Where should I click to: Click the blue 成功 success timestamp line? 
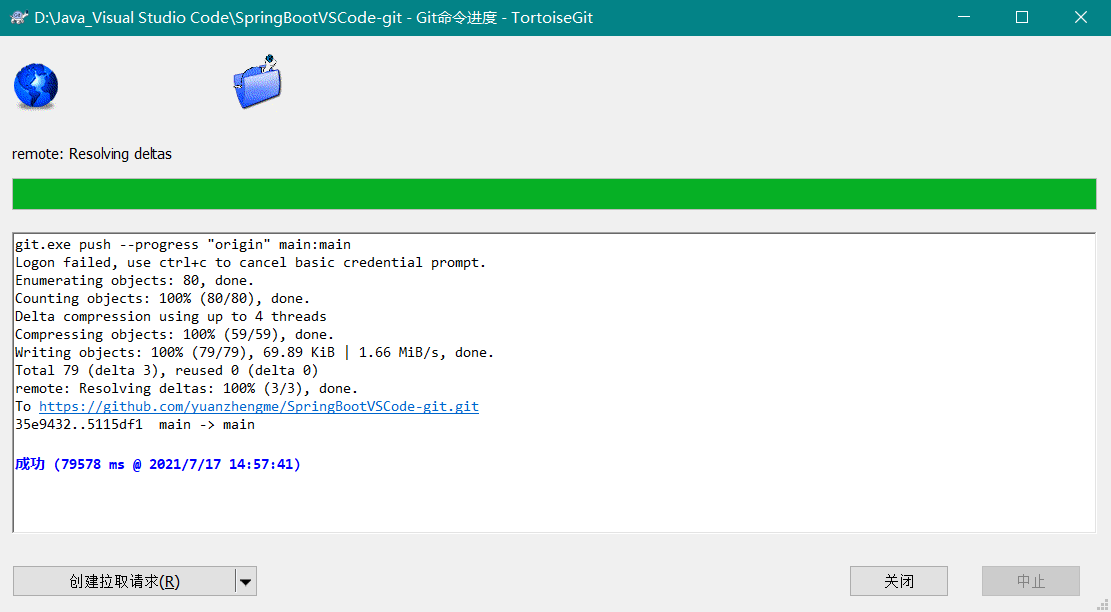tap(158, 465)
